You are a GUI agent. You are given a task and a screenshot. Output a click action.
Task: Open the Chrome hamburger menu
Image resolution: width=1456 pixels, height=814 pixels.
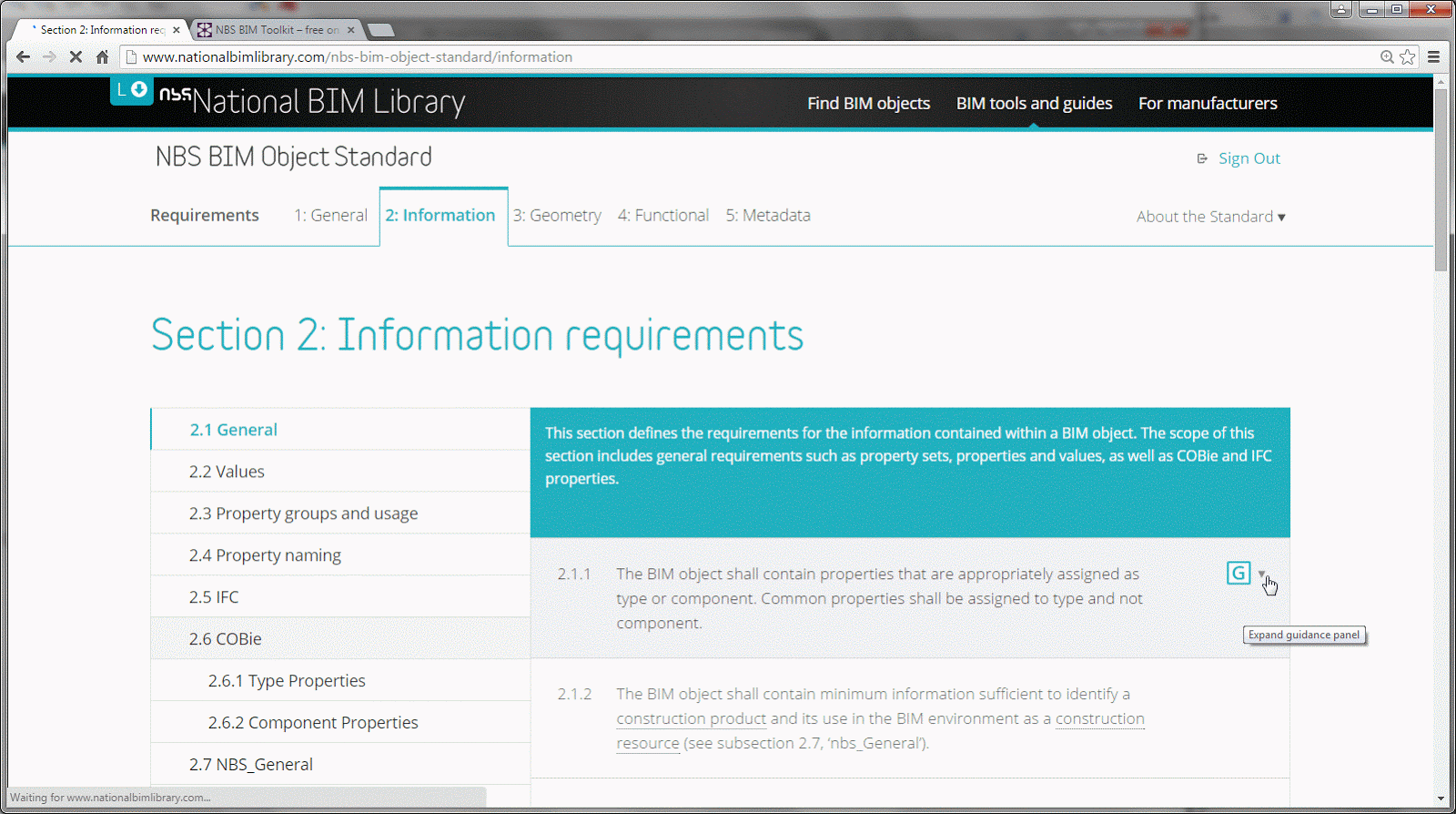click(x=1433, y=56)
